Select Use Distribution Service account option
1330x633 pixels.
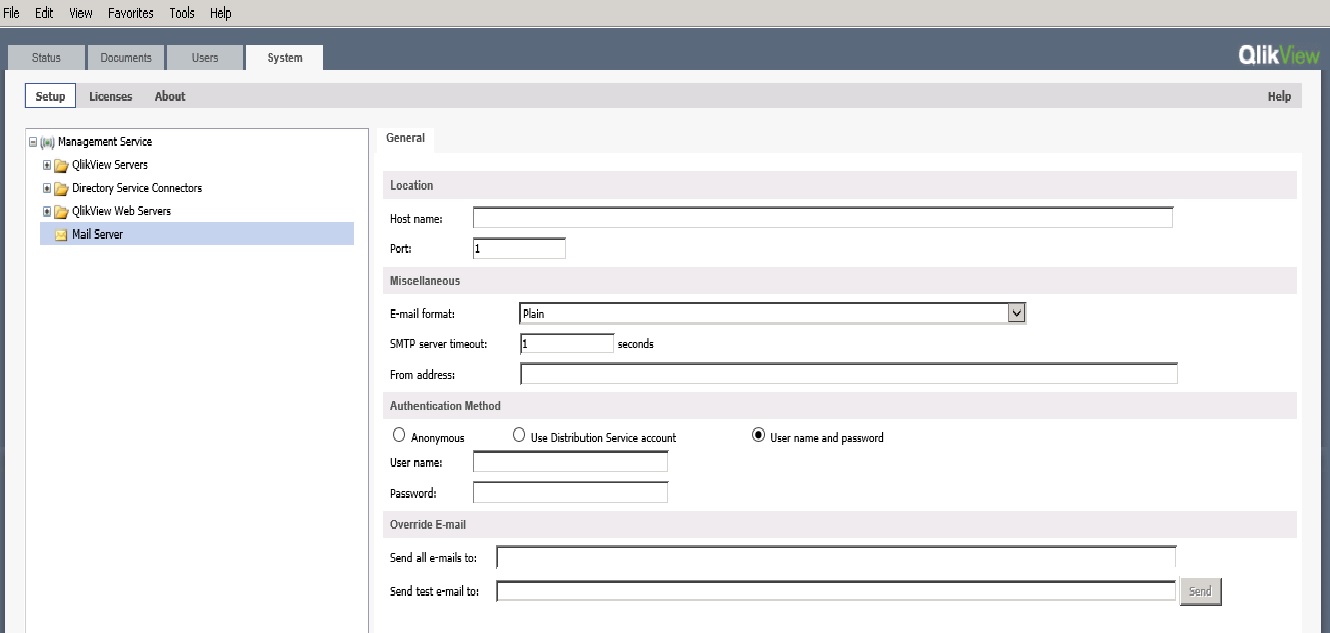pyautogui.click(x=519, y=435)
